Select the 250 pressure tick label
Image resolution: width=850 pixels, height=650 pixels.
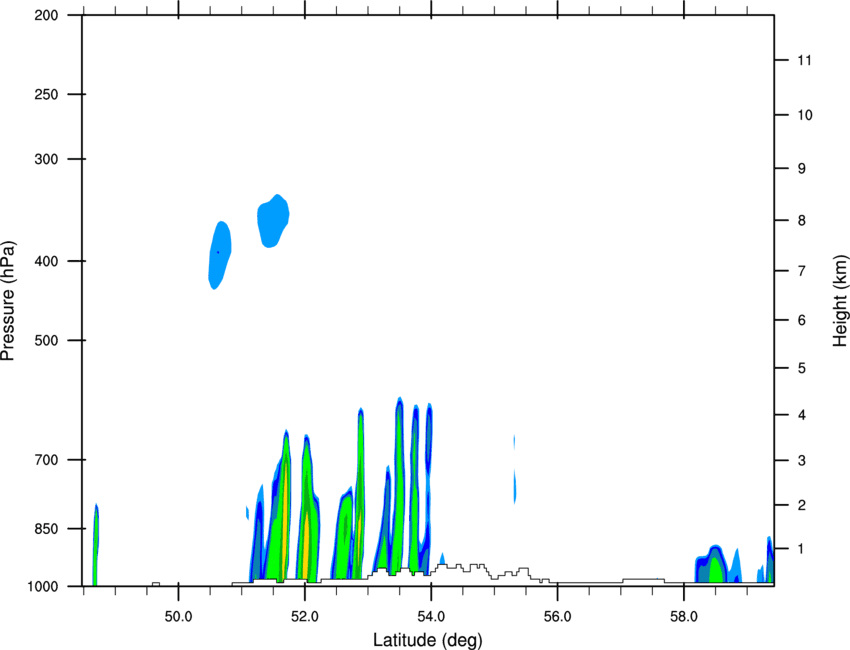point(46,94)
